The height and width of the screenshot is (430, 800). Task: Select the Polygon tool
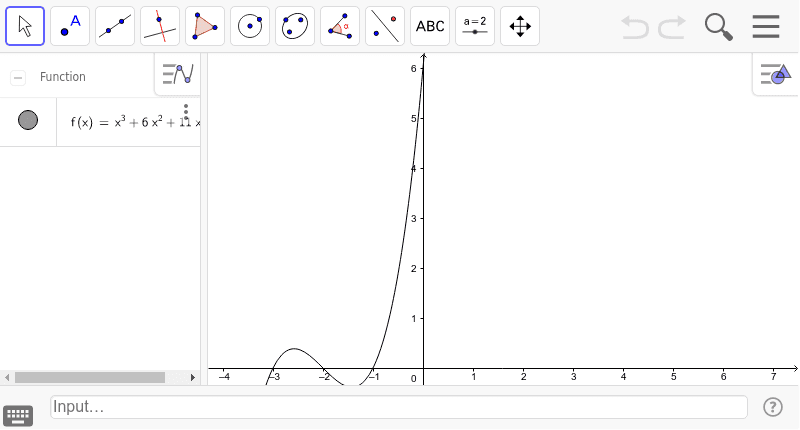(x=205, y=26)
